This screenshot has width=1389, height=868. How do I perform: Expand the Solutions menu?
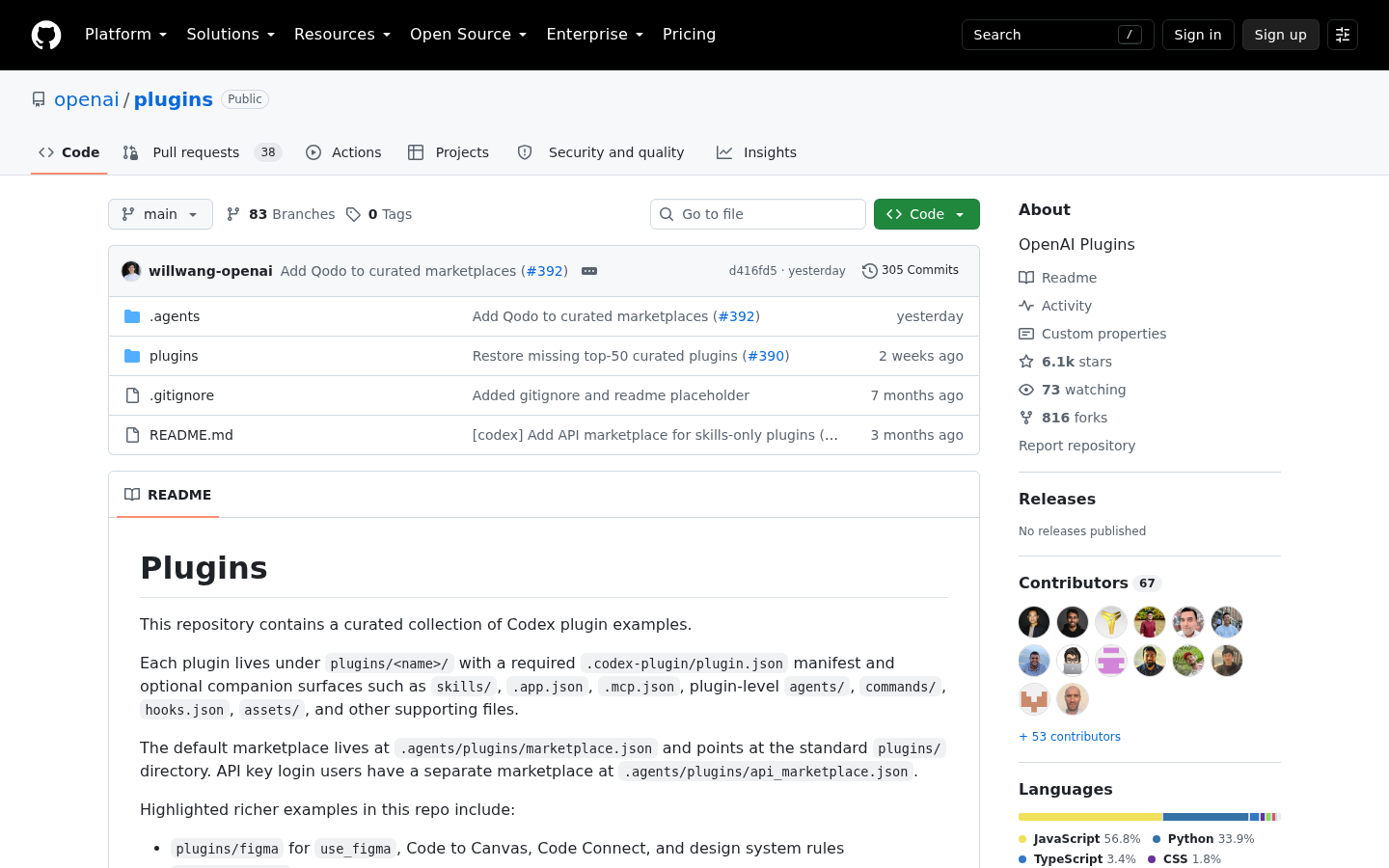click(231, 35)
